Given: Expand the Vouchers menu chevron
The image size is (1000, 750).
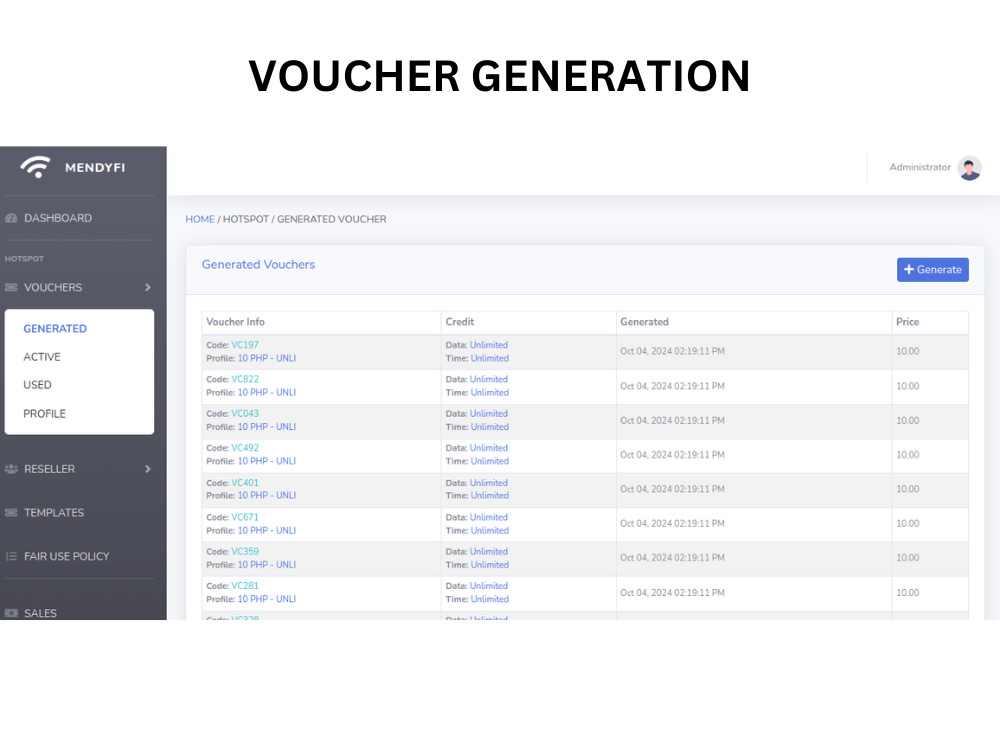Looking at the screenshot, I should click(148, 288).
